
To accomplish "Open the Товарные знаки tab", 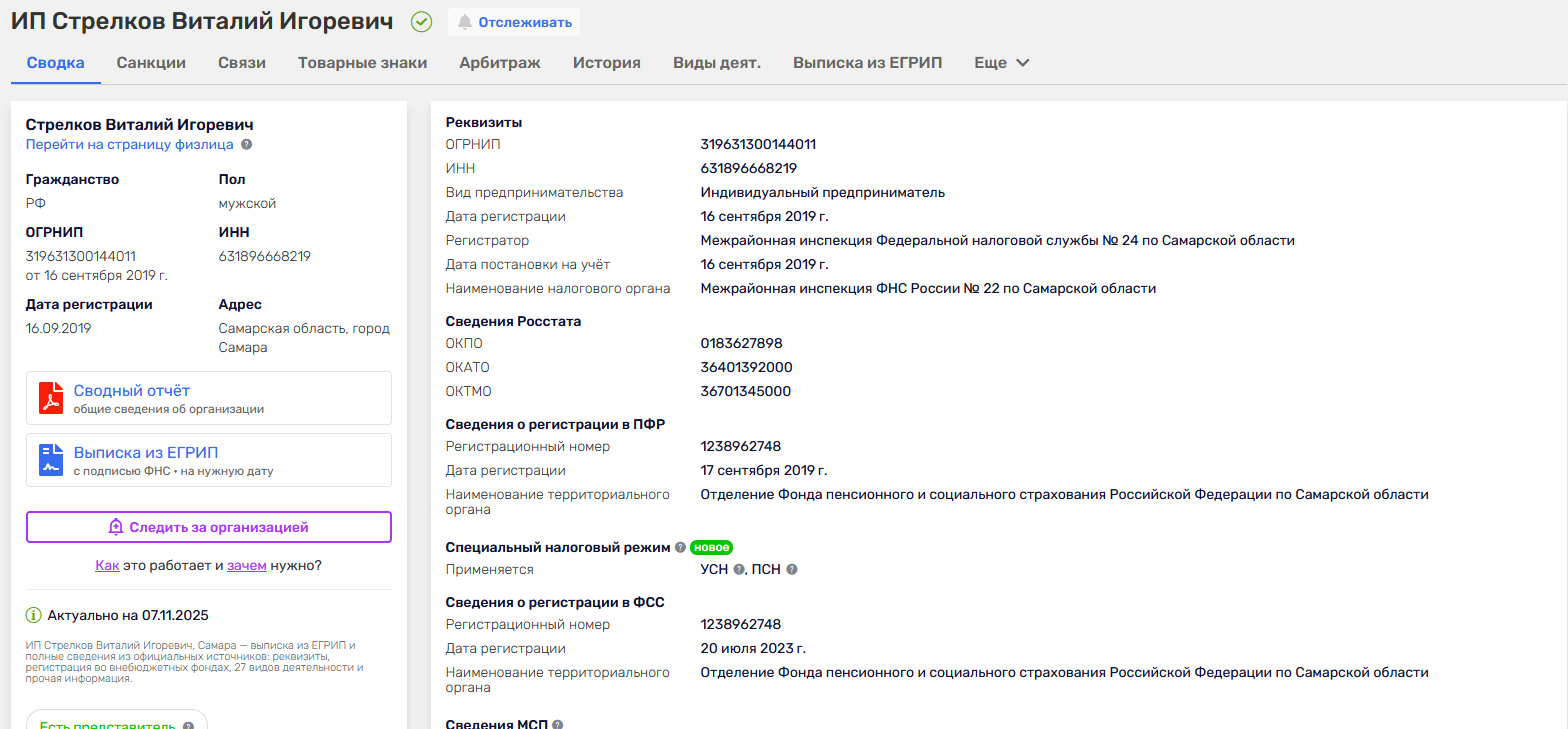I will coord(362,63).
